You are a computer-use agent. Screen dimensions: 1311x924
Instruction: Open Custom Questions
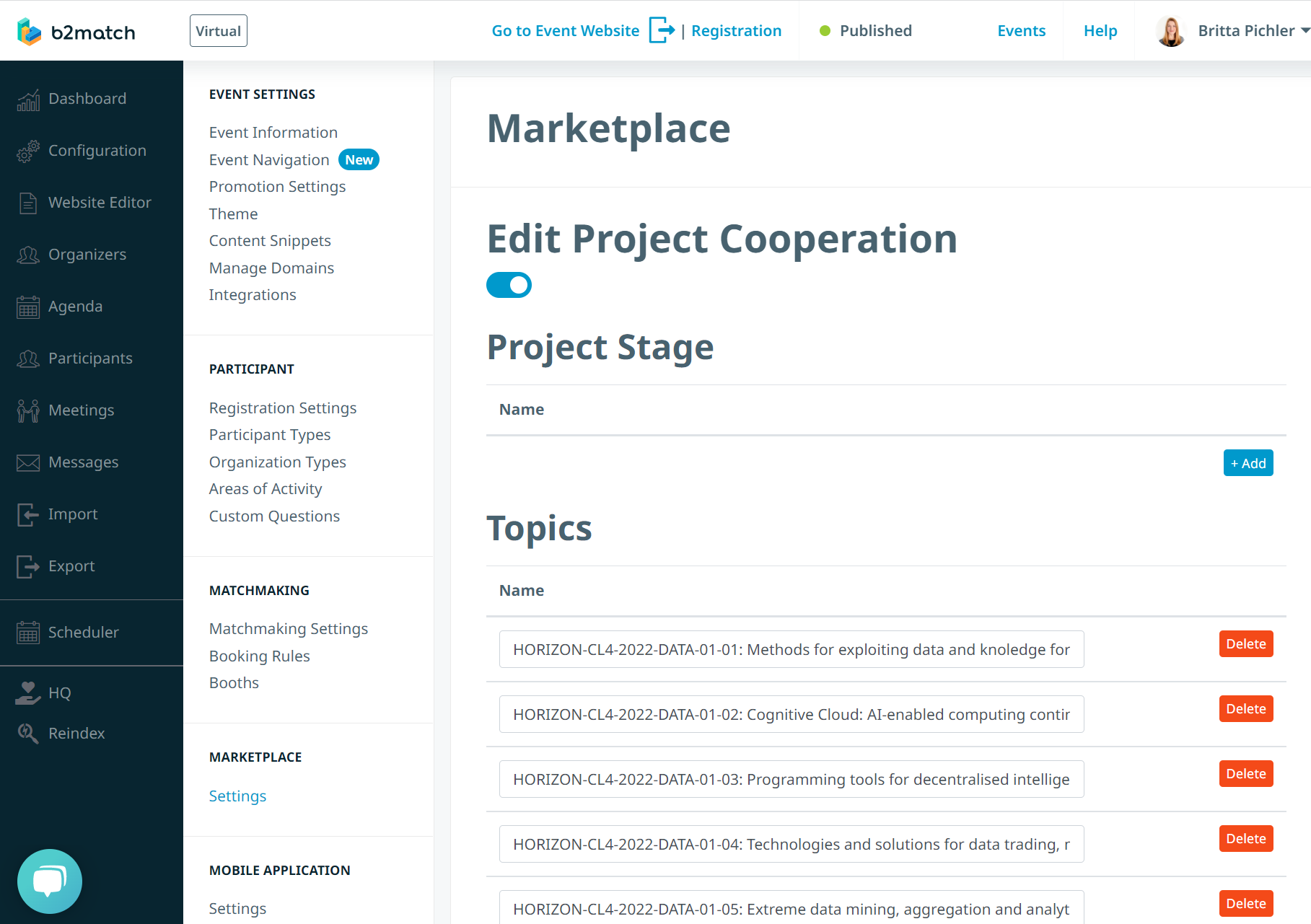tap(274, 516)
